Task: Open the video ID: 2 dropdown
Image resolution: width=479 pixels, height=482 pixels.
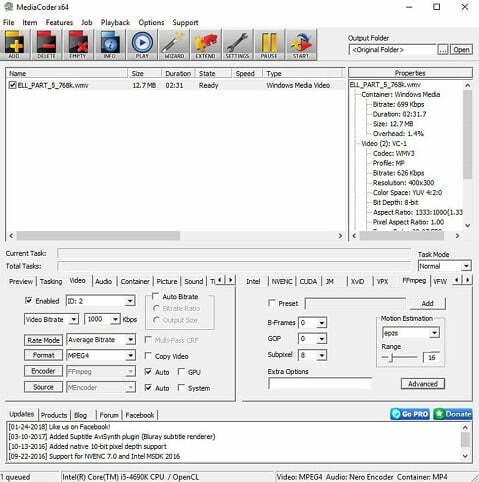Action: pyautogui.click(x=101, y=301)
